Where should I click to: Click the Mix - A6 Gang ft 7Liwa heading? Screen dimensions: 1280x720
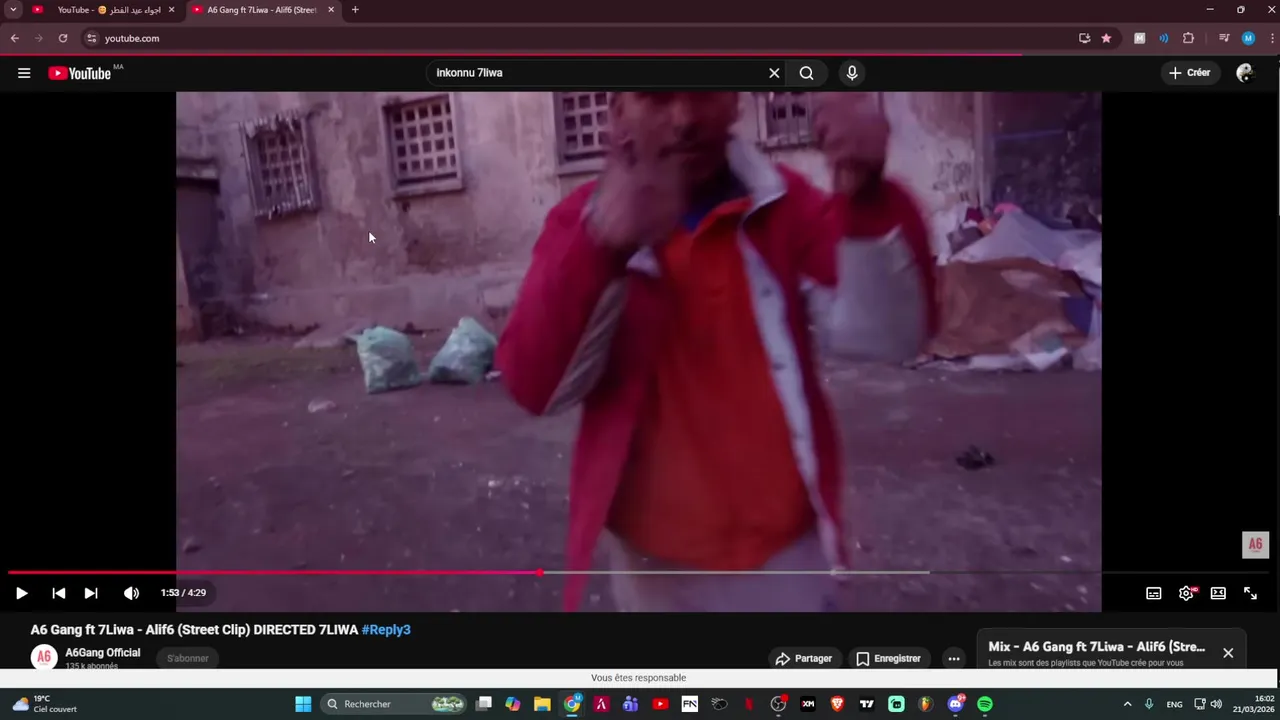coord(1097,647)
